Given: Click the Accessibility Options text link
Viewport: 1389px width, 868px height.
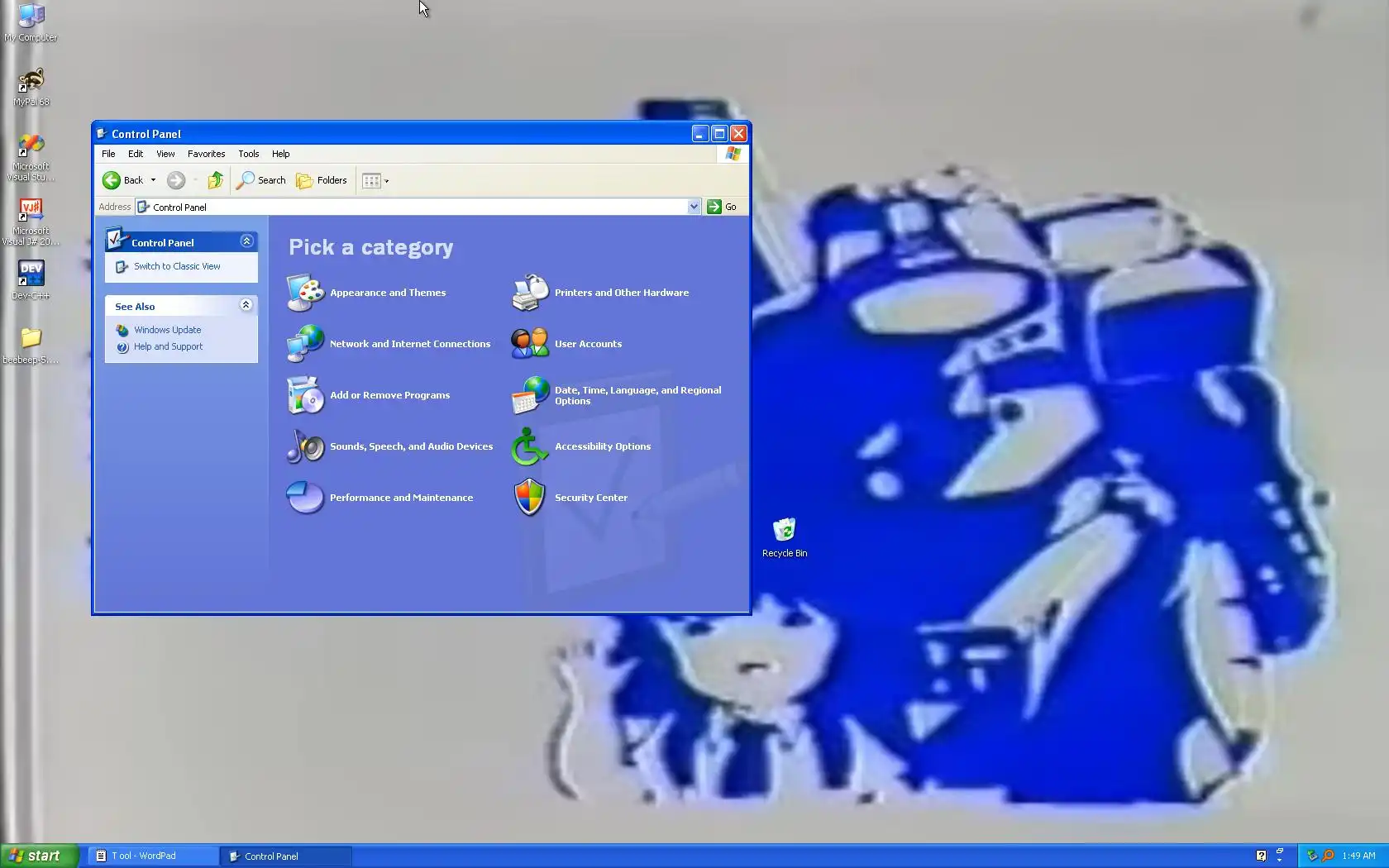Looking at the screenshot, I should 603,446.
